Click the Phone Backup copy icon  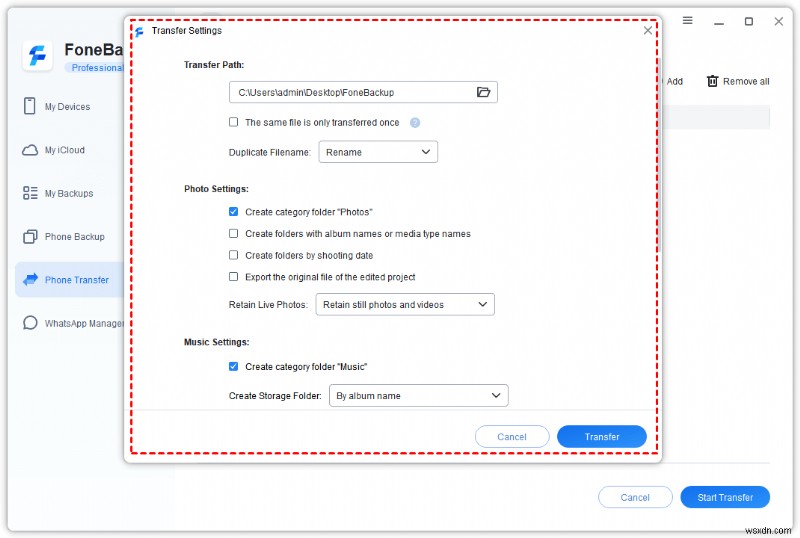30,236
